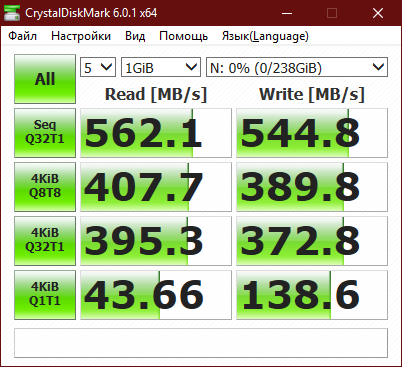Open the Настройки menu

[x=81, y=36]
